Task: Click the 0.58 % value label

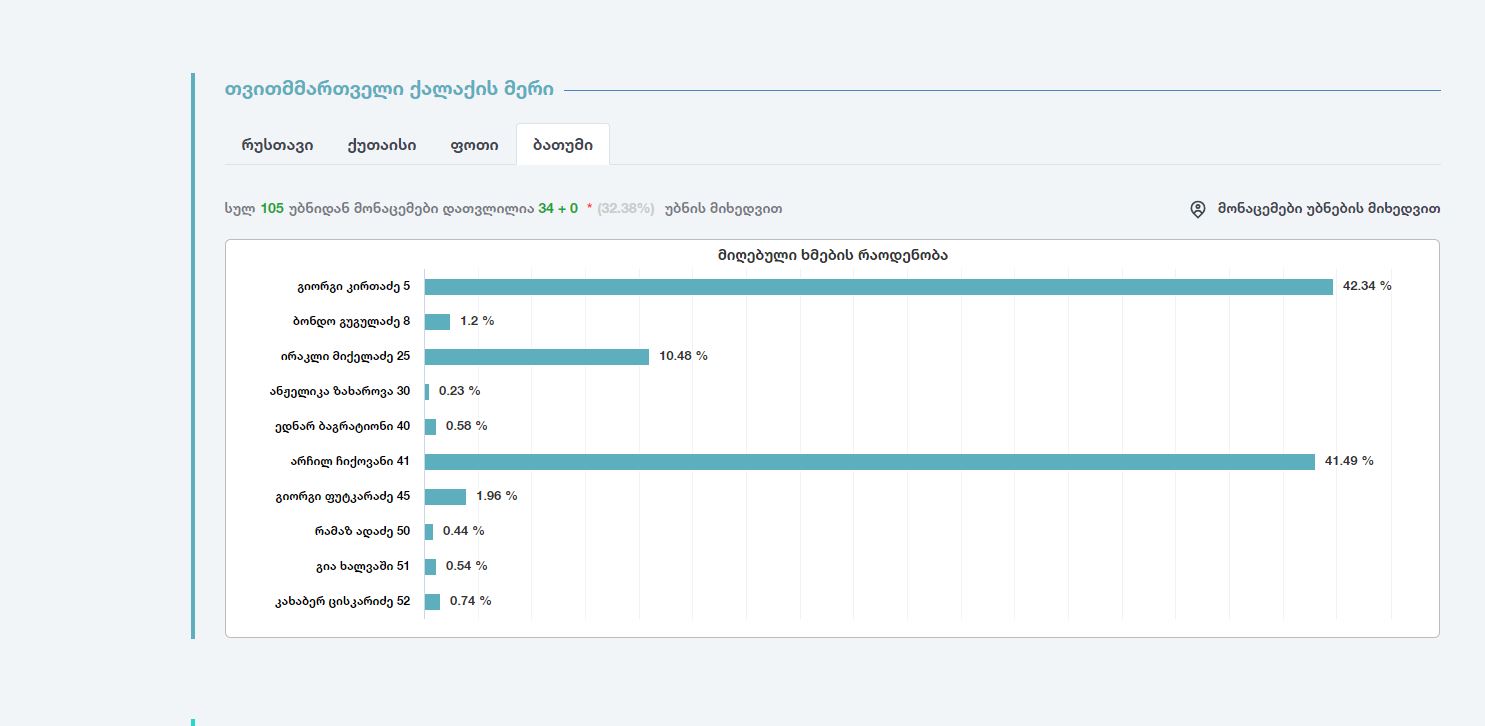Action: (x=467, y=426)
